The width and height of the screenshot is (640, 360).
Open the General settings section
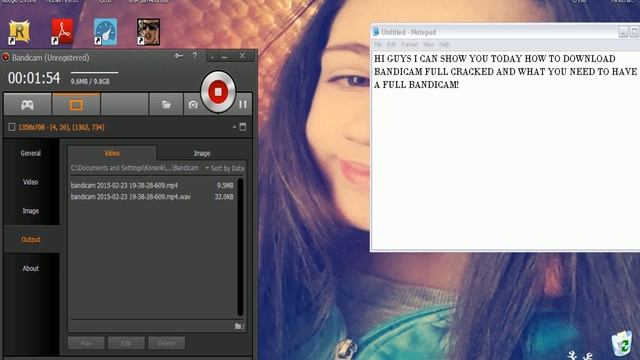coord(31,153)
